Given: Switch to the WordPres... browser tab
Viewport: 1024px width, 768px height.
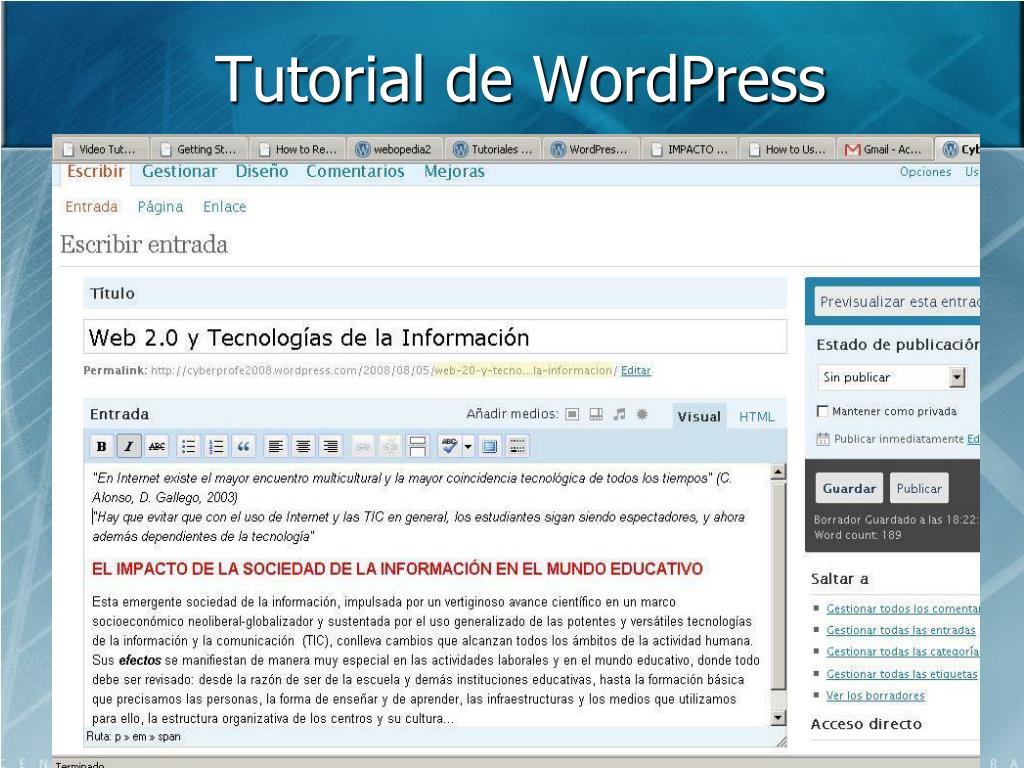Looking at the screenshot, I should (592, 150).
